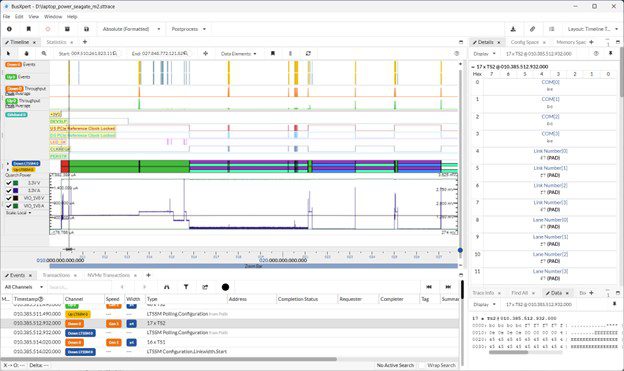
Task: Select the pointer cursor tool in Timeline
Action: [x=8, y=53]
